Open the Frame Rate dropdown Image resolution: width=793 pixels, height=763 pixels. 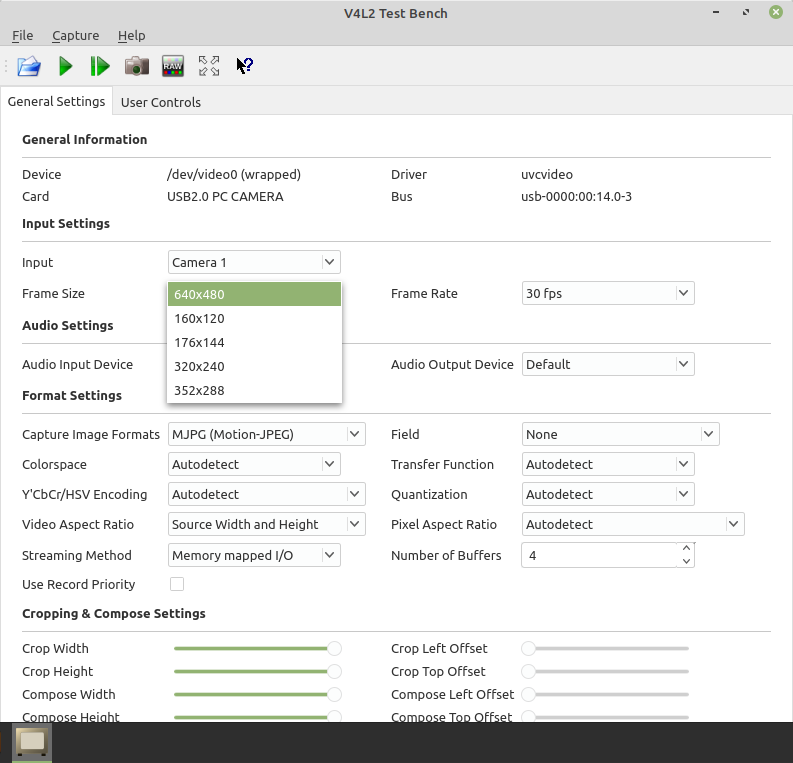(x=608, y=294)
